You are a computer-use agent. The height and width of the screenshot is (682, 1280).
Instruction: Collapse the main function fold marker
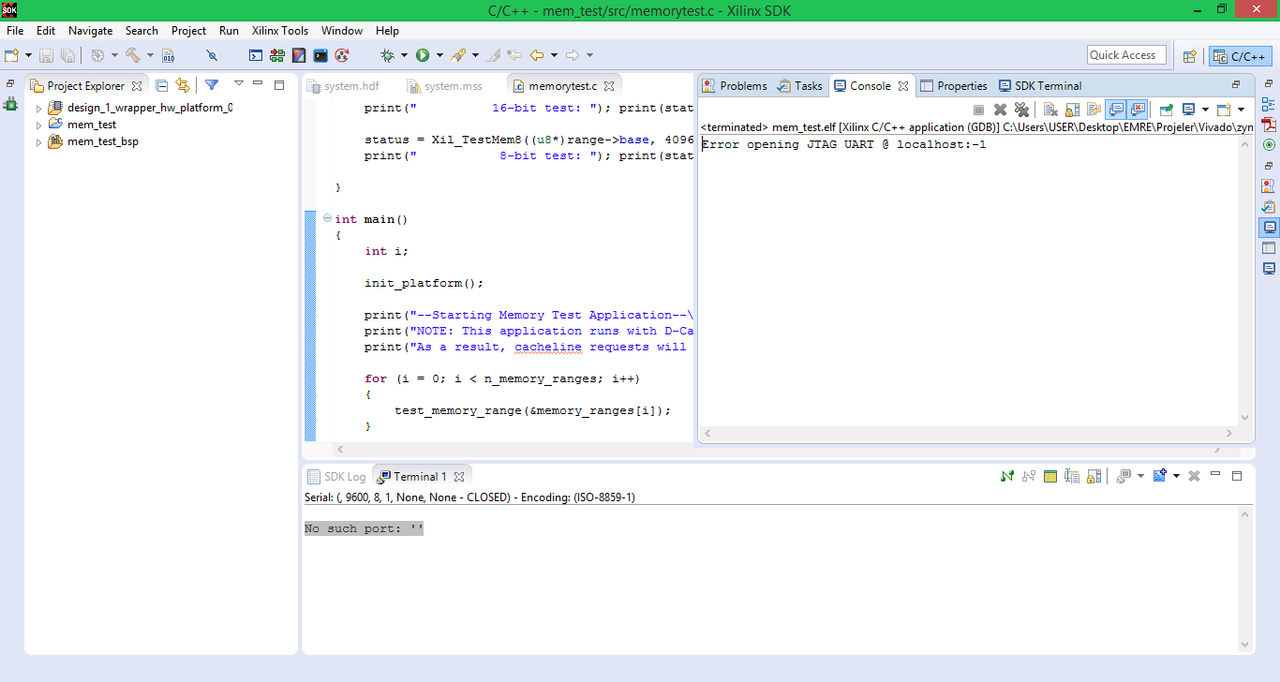point(327,218)
